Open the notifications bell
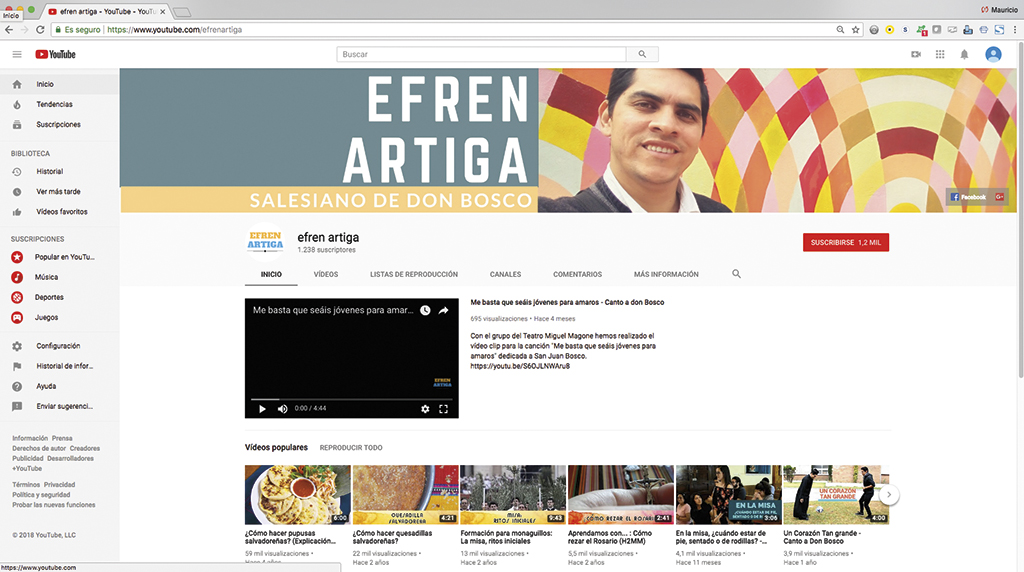 point(964,54)
